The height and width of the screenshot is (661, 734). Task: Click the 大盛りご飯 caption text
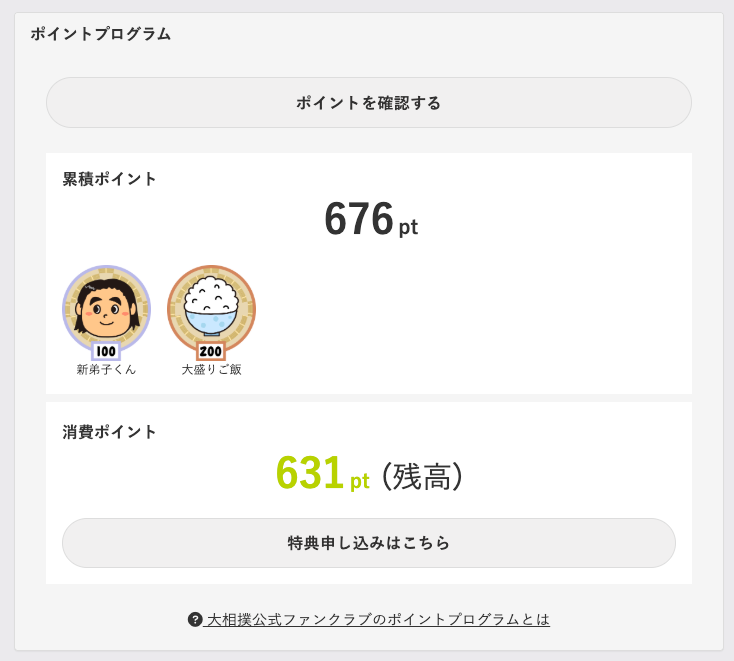click(212, 370)
